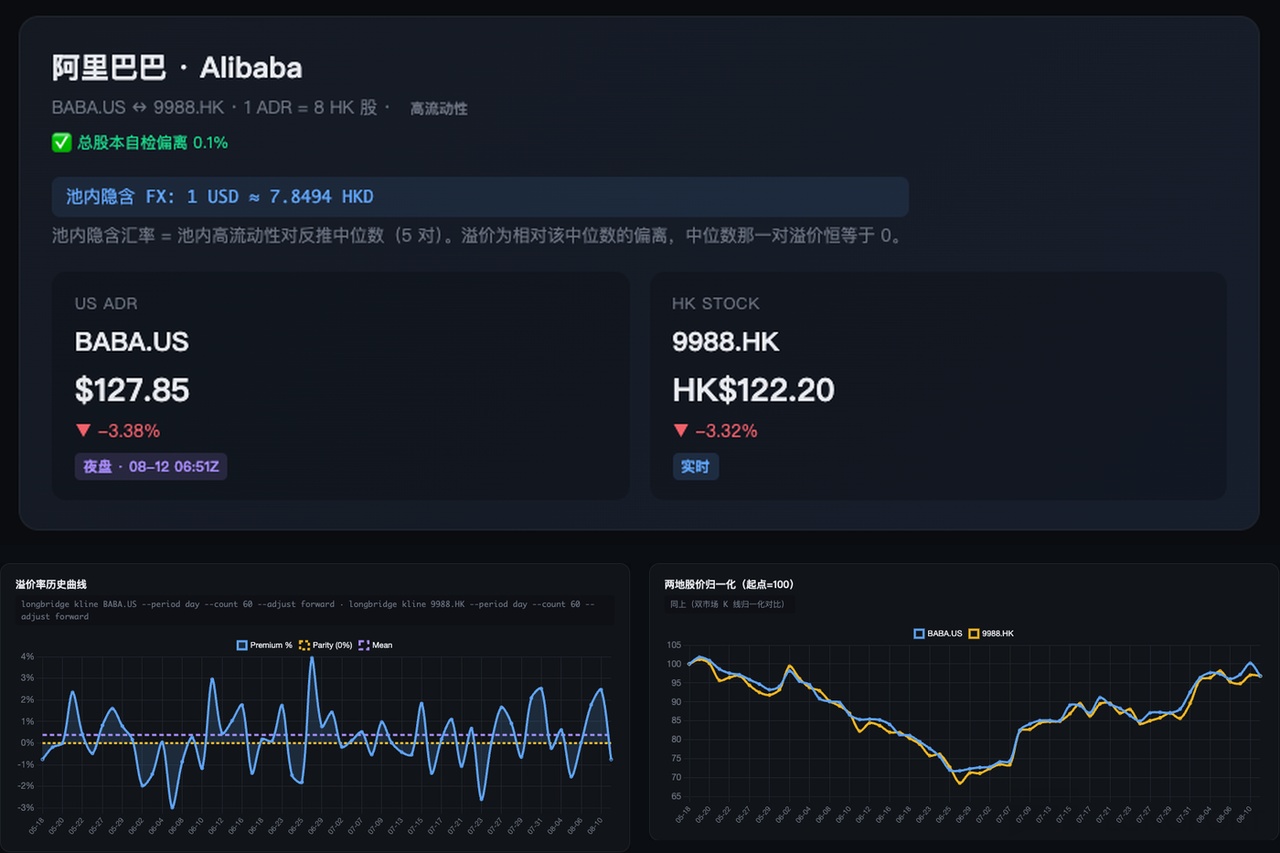
Task: Click the 05-18 date on the normalized chart axis
Action: 682,814
